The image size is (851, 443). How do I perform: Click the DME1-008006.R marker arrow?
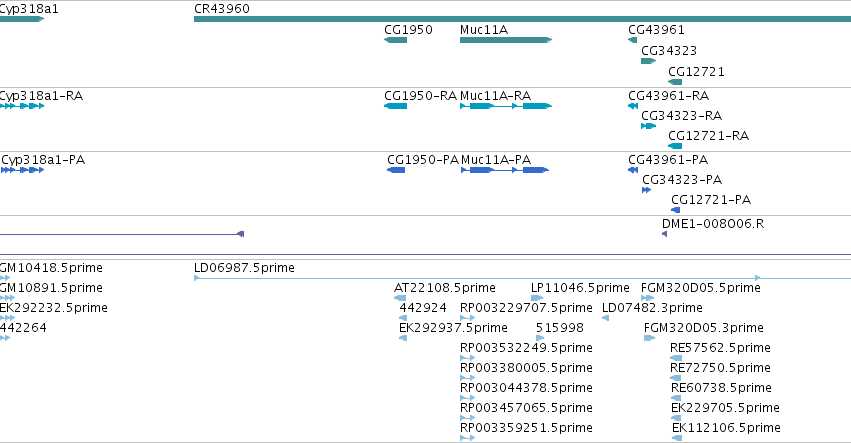664,234
